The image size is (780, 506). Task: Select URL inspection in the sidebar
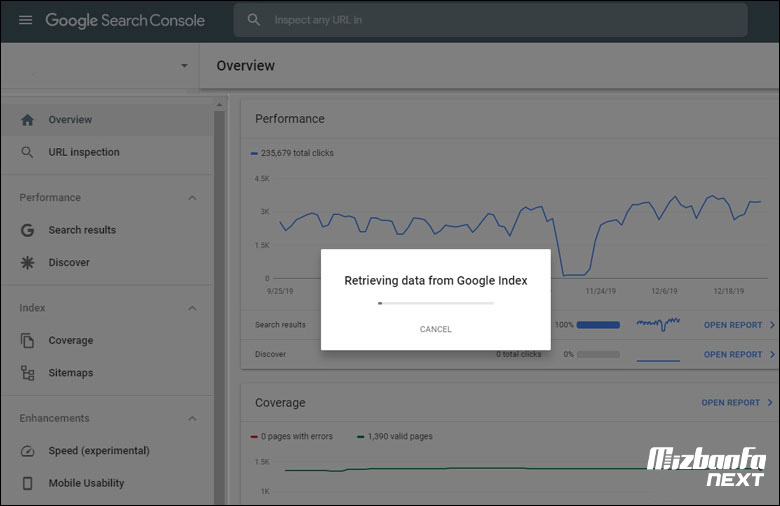coord(107,152)
